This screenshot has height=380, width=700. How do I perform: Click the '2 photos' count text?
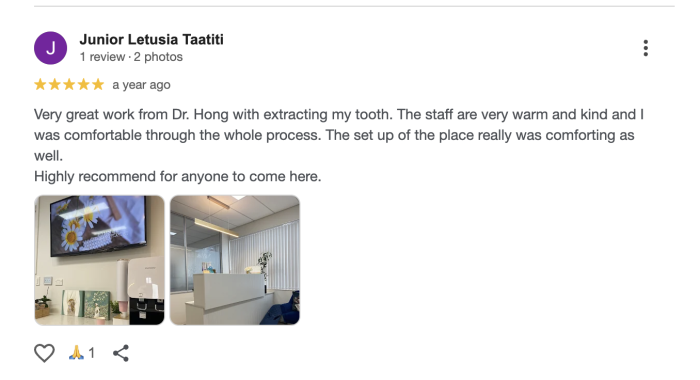[158, 57]
